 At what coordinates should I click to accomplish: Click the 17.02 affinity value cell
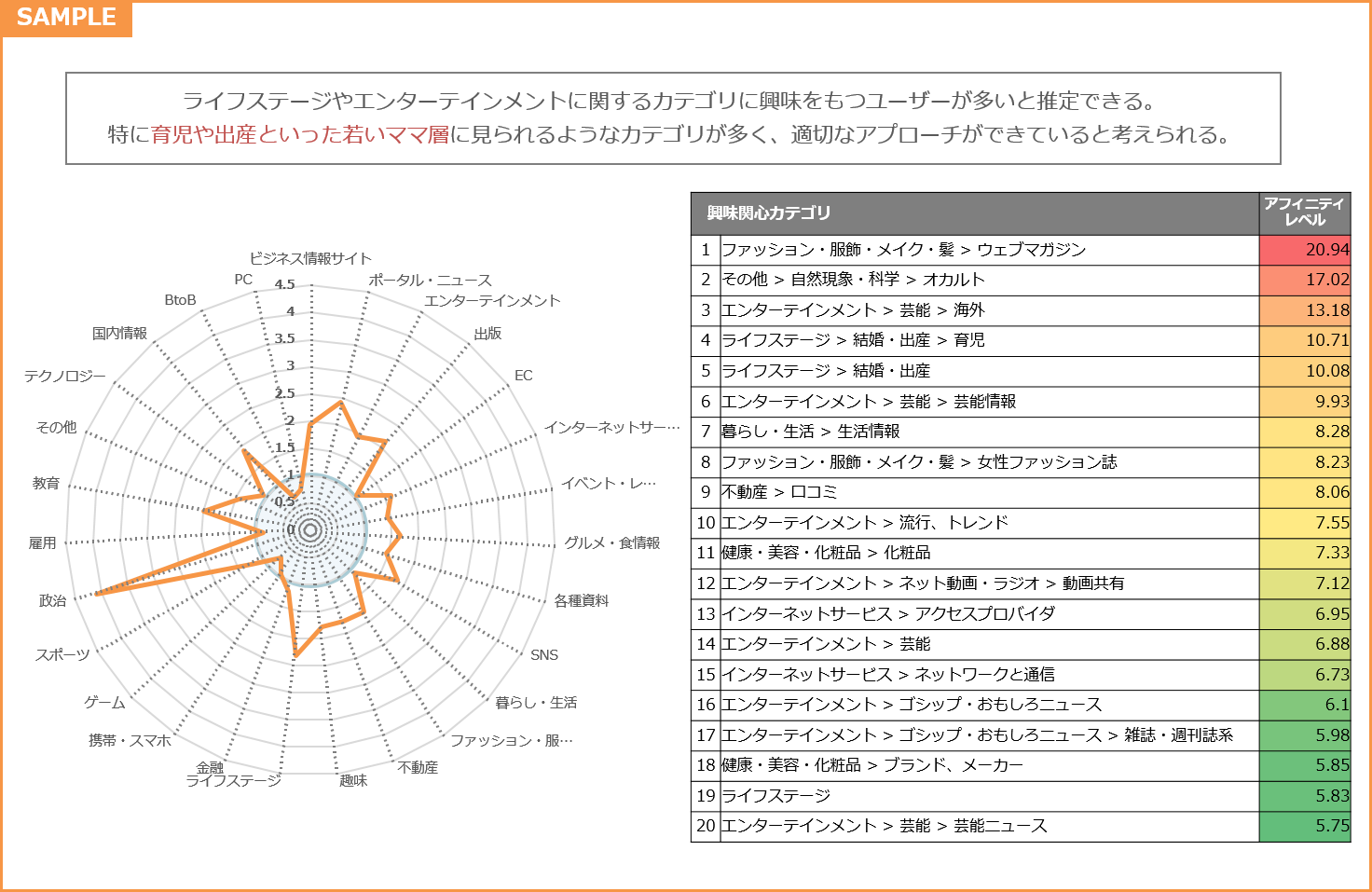[x=1304, y=279]
